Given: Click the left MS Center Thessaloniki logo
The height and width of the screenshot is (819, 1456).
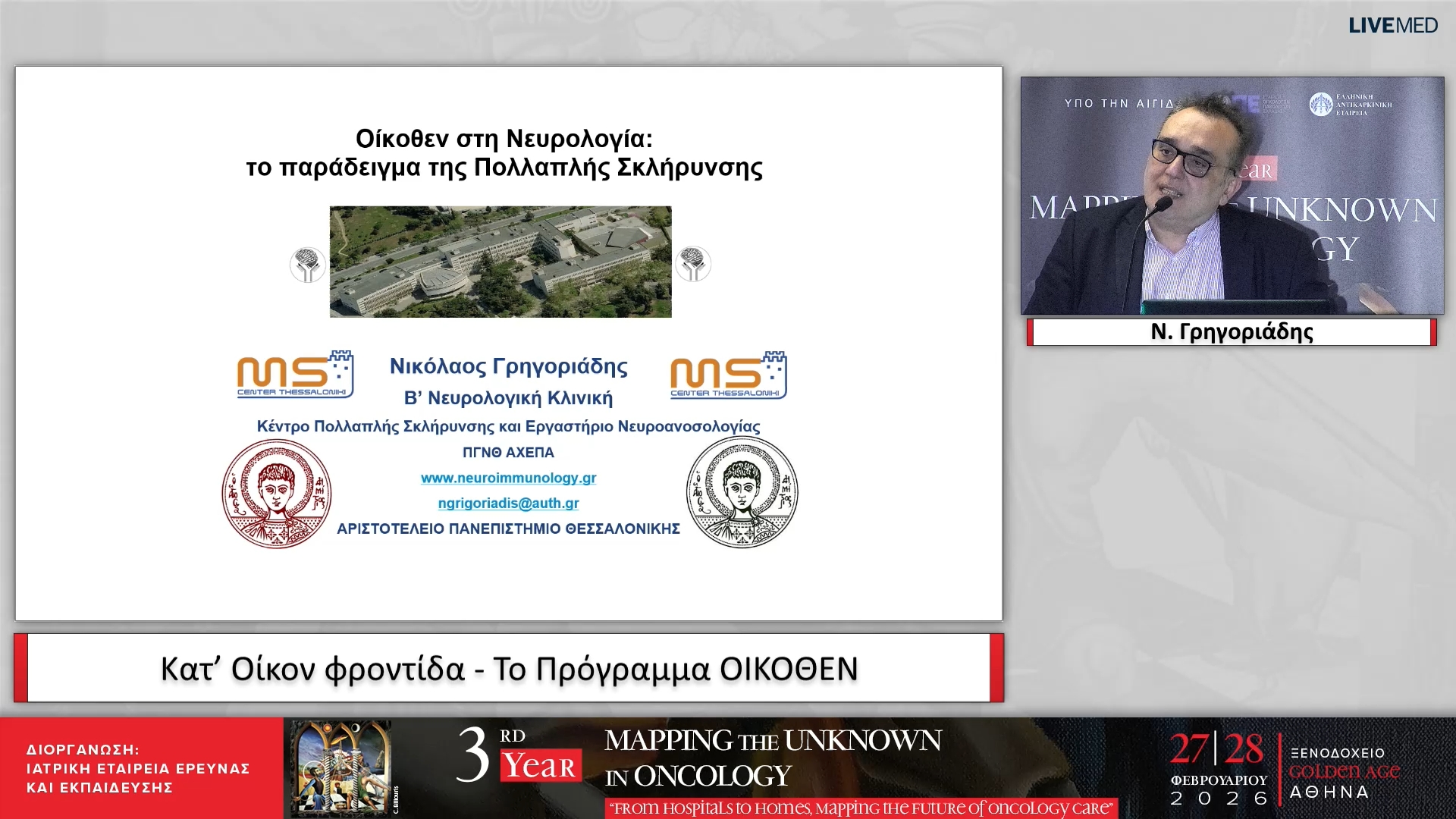Looking at the screenshot, I should [295, 375].
